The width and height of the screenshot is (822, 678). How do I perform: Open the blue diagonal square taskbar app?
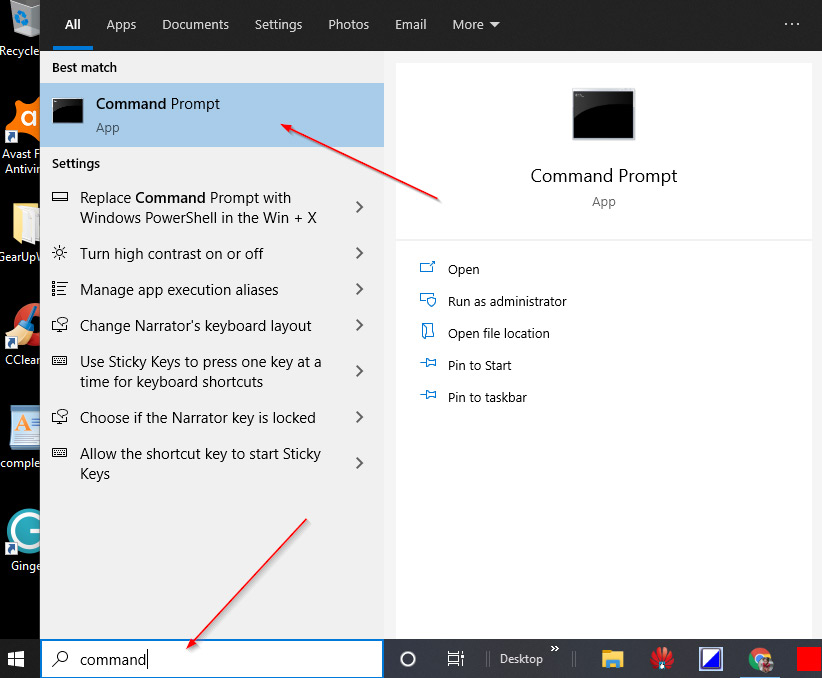[x=710, y=659]
